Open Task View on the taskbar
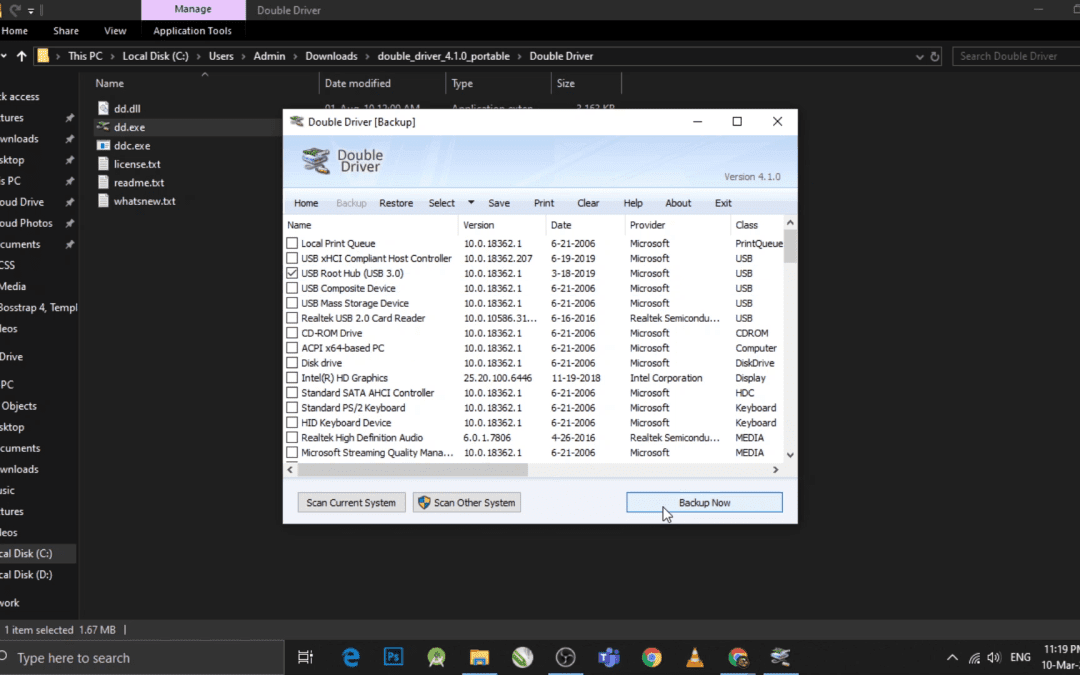The width and height of the screenshot is (1080, 675). [x=305, y=657]
